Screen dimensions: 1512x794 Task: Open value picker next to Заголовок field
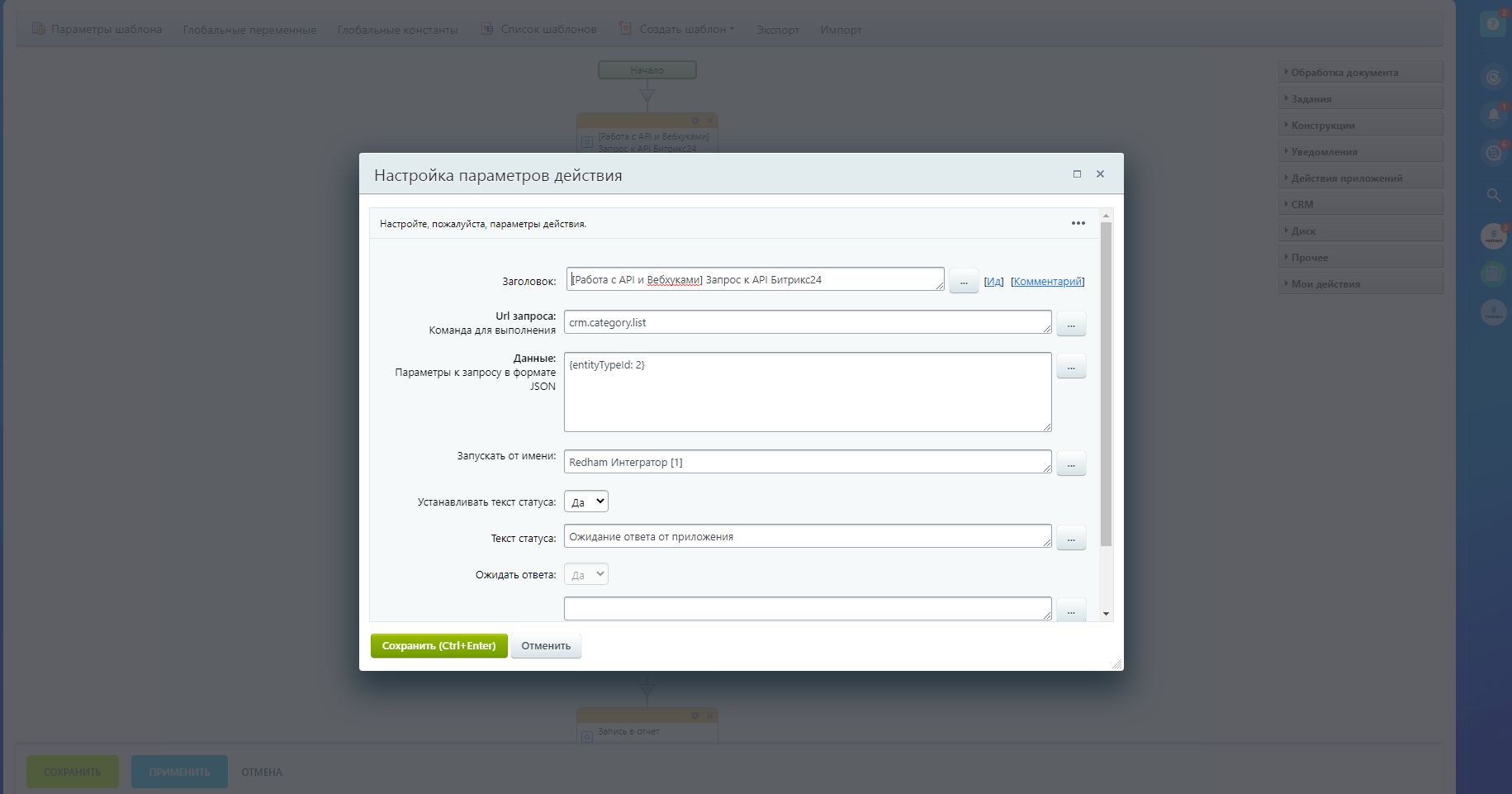coord(963,282)
